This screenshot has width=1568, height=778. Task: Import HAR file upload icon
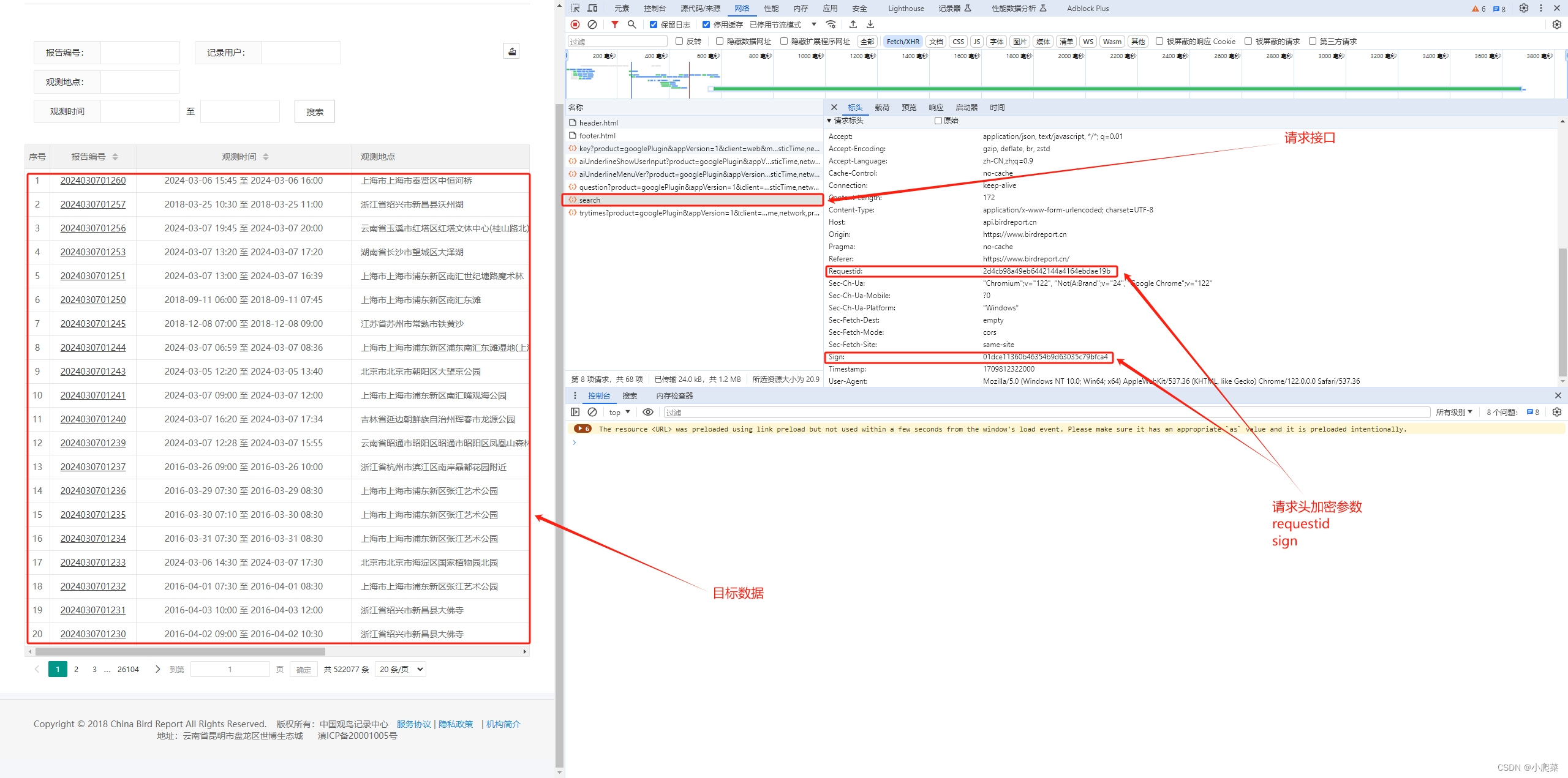[x=853, y=24]
